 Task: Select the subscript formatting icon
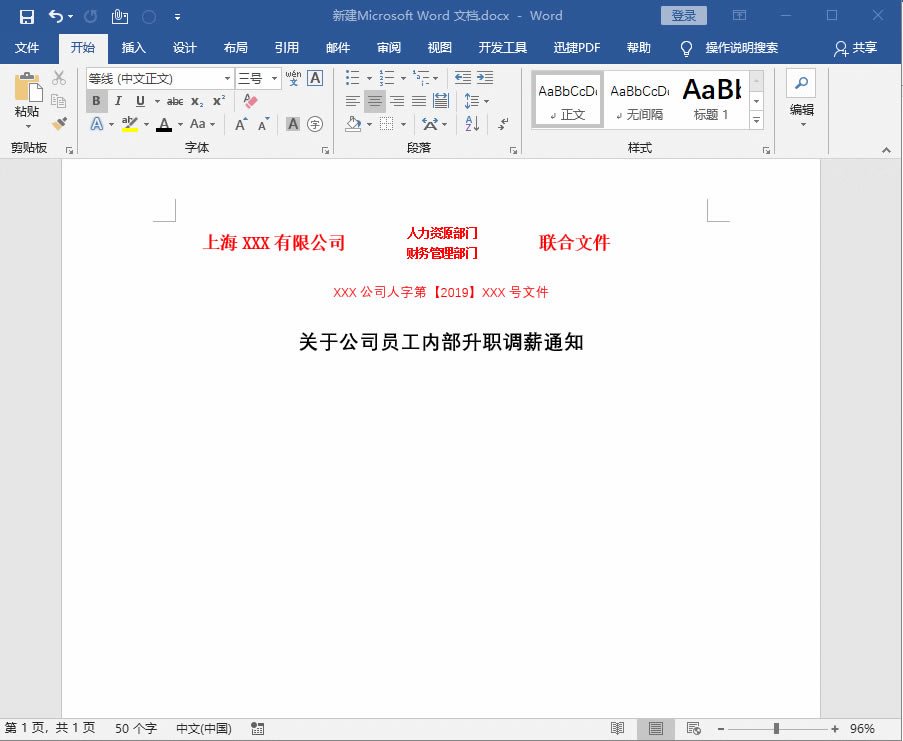(x=197, y=101)
